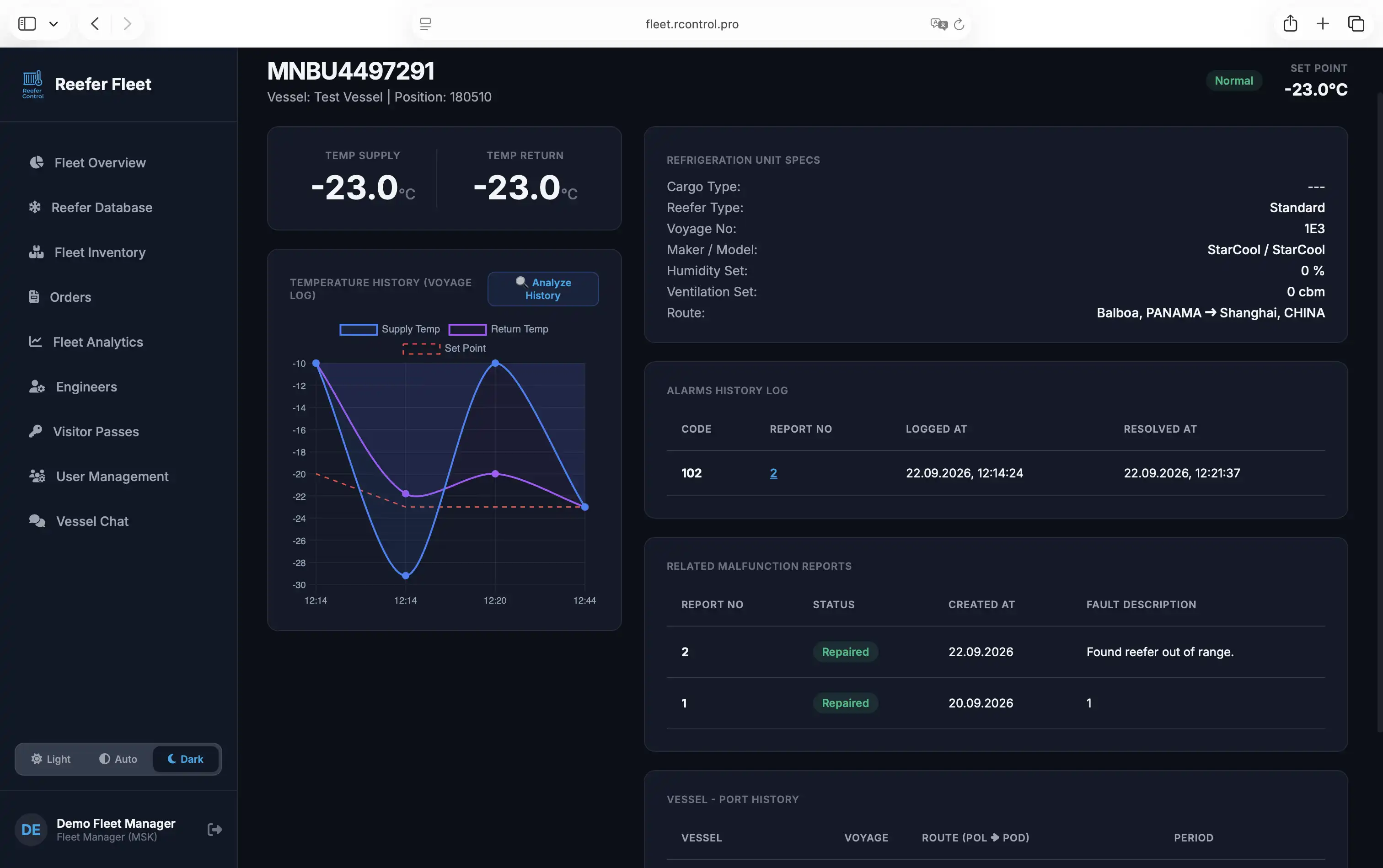Expand the sidebar dropdown chevron in browser toolbar

tap(54, 24)
